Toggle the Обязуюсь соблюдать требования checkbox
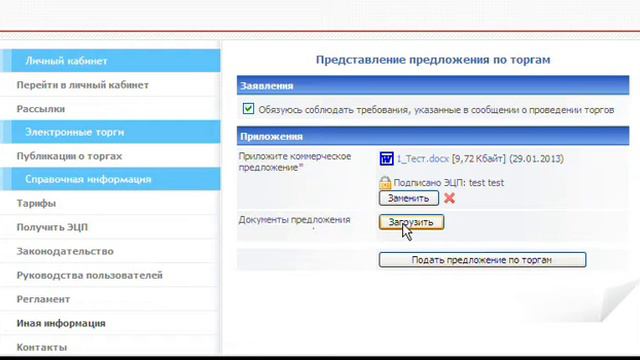Viewport: 640px width, 360px height. (248, 109)
